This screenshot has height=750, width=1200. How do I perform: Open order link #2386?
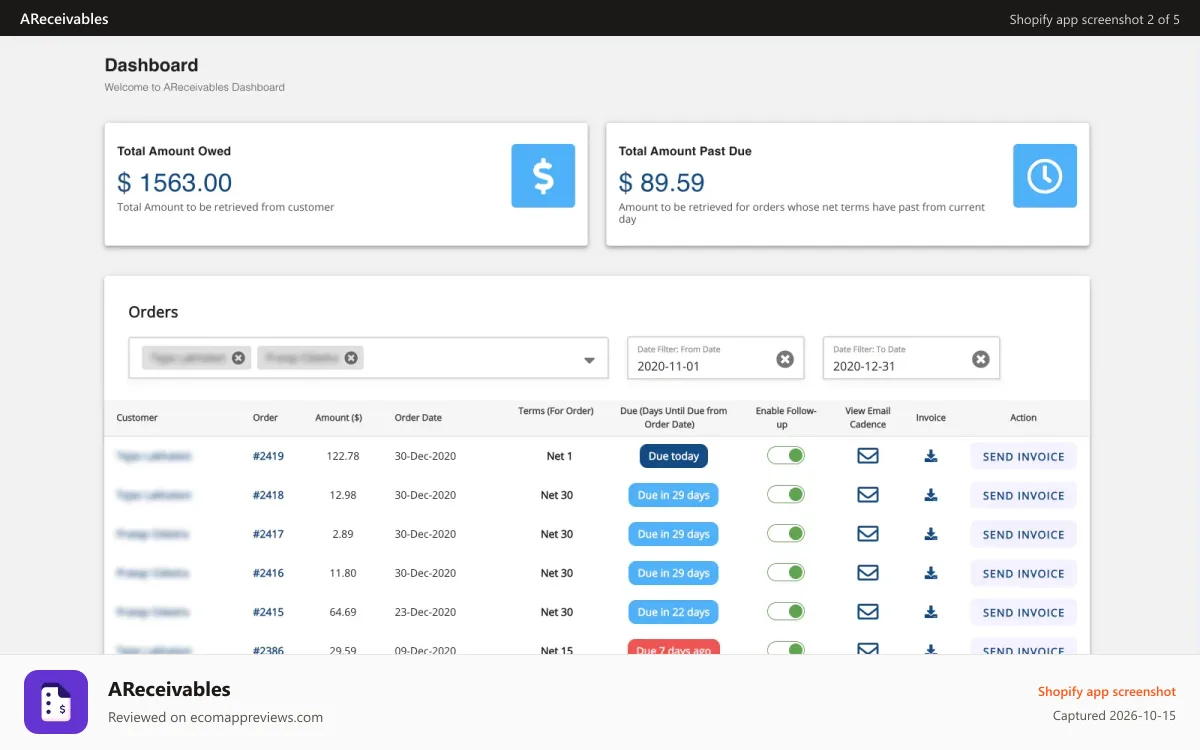point(268,650)
